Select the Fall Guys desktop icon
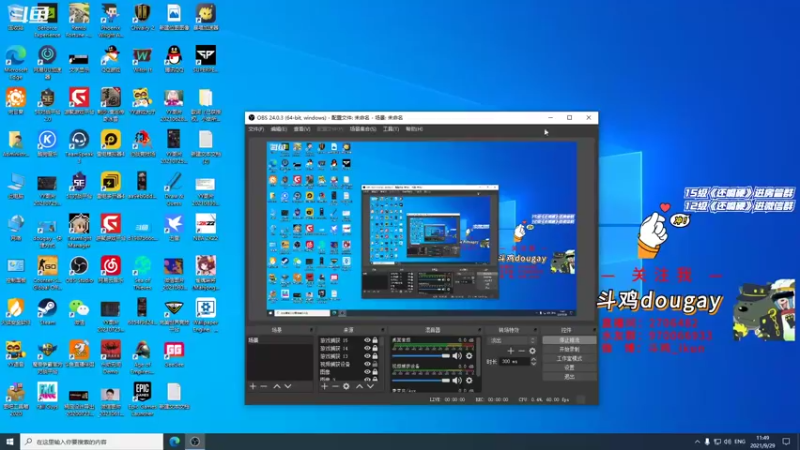 (47, 396)
